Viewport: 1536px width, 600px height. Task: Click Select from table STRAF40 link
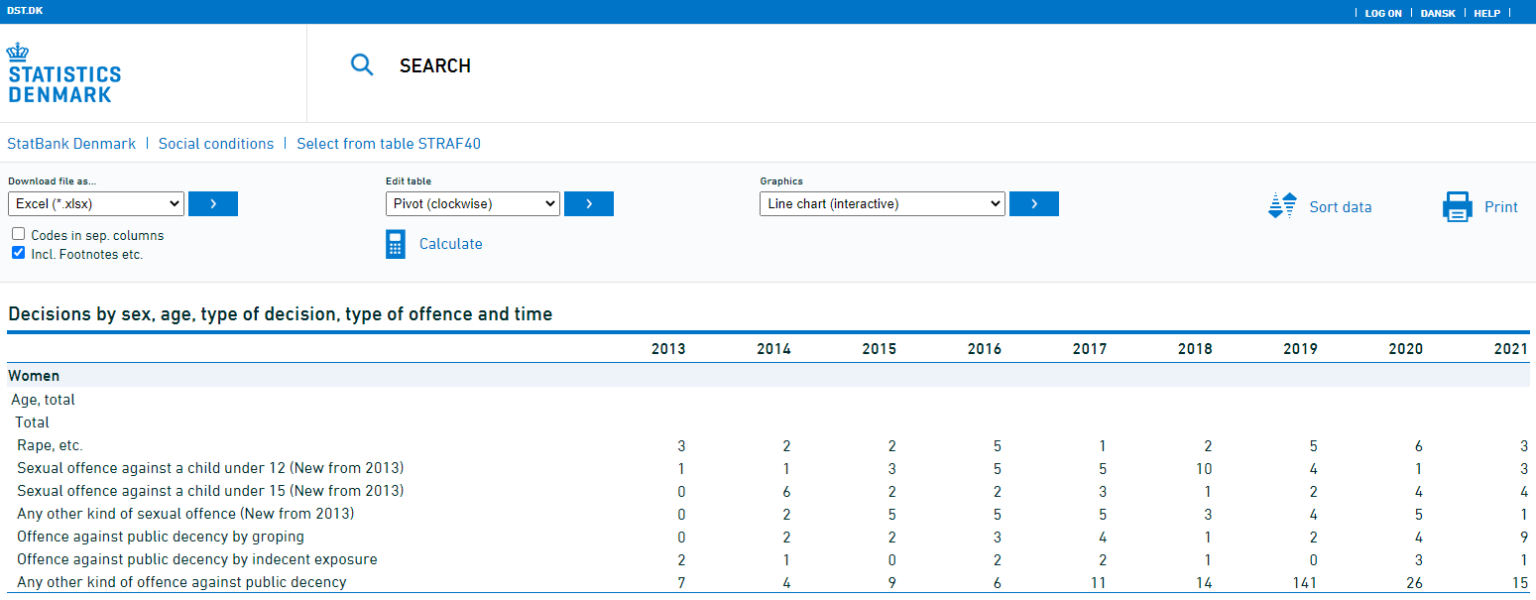click(x=388, y=144)
